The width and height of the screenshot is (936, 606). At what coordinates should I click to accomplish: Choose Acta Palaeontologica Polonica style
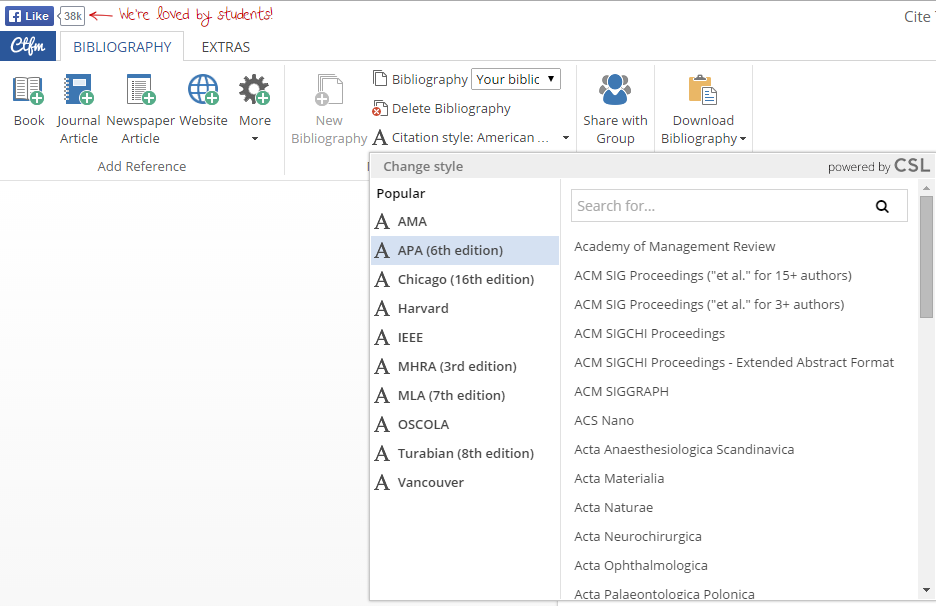(664, 593)
